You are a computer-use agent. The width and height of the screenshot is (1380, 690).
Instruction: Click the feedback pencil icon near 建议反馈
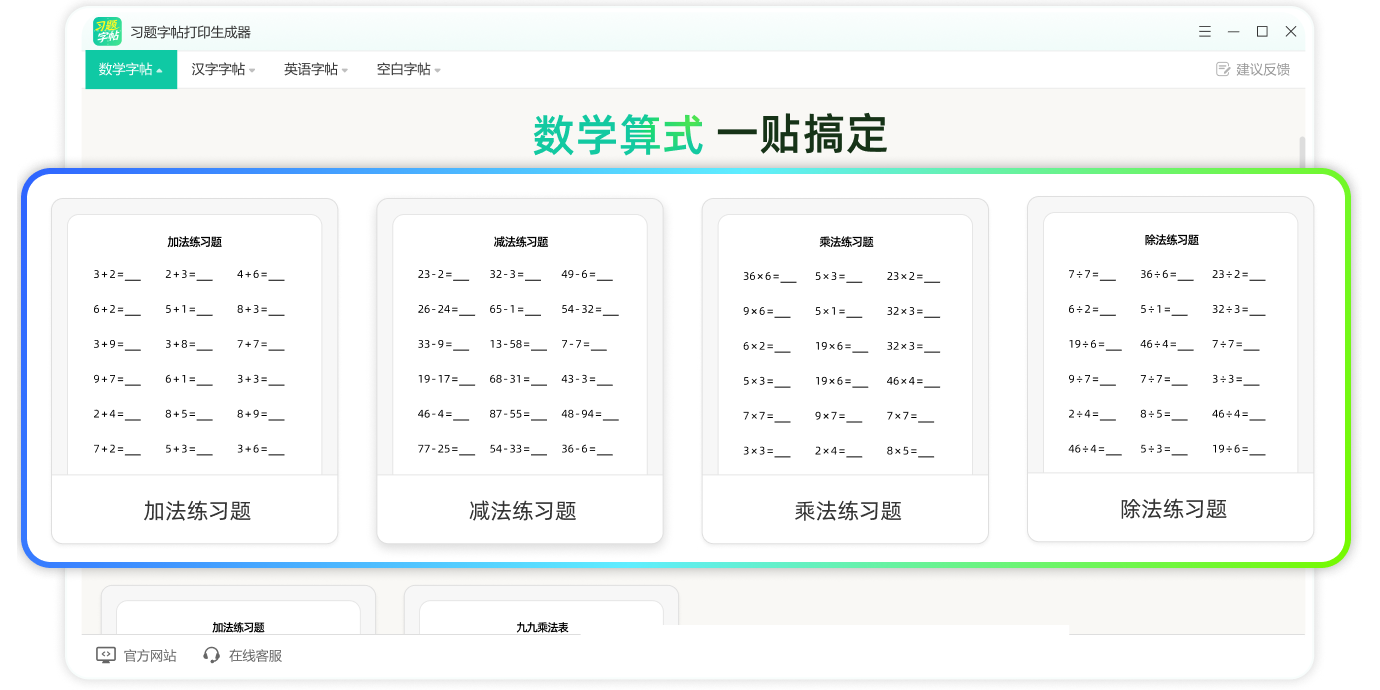tap(1222, 69)
